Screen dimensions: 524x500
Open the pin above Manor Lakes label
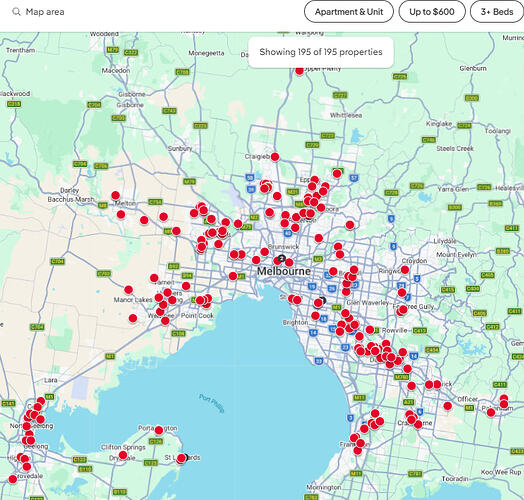(x=128, y=290)
